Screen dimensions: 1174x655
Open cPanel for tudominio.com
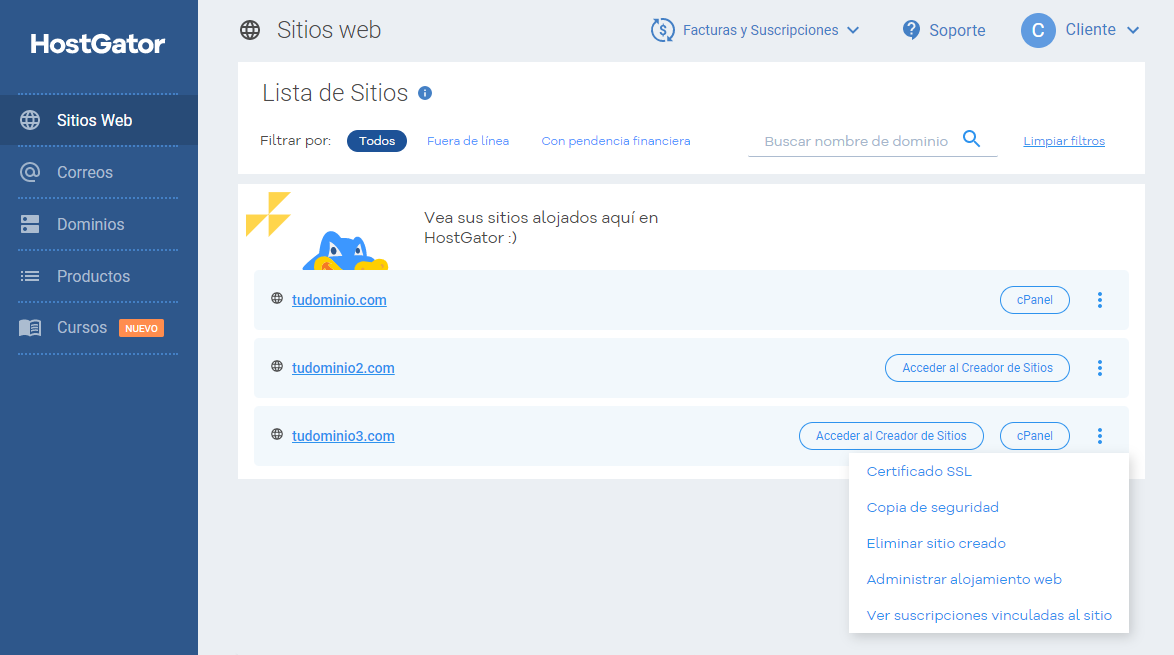pyautogui.click(x=1035, y=300)
